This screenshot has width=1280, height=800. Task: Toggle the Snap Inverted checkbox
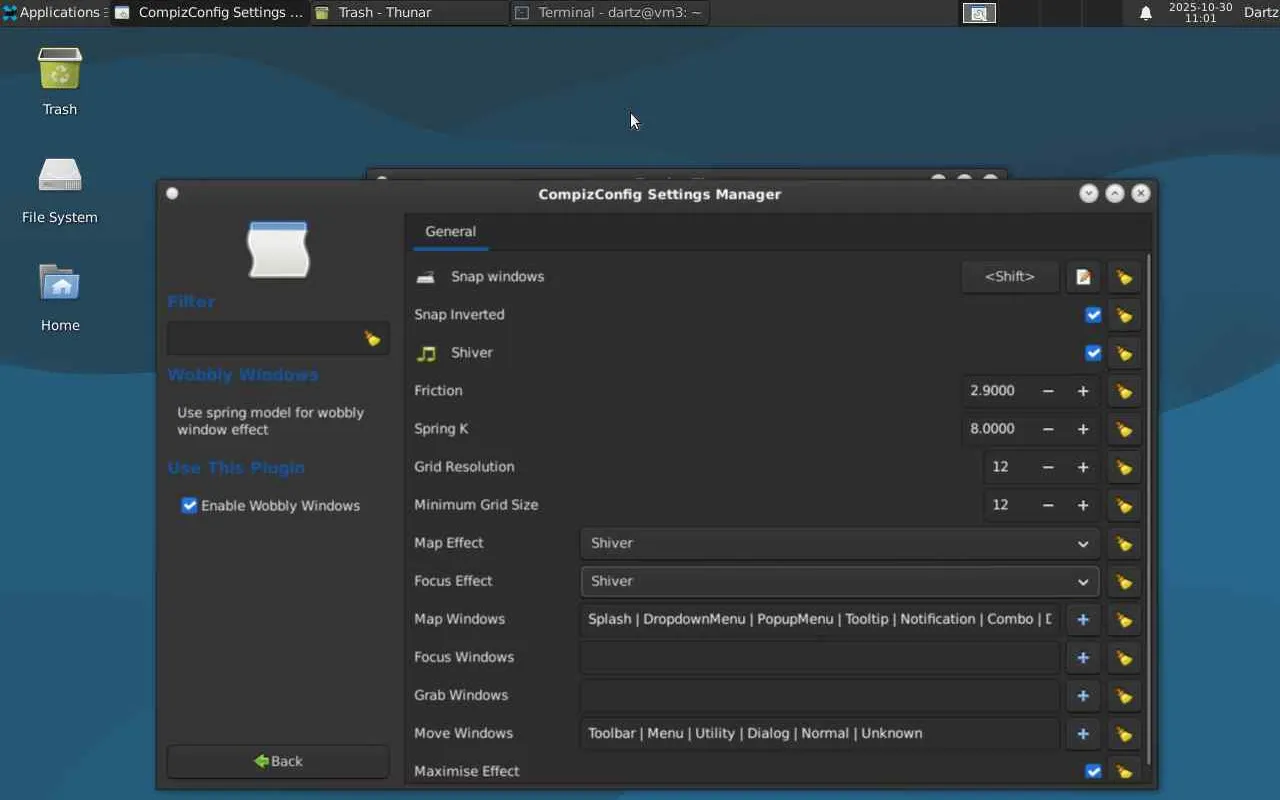pos(1093,315)
